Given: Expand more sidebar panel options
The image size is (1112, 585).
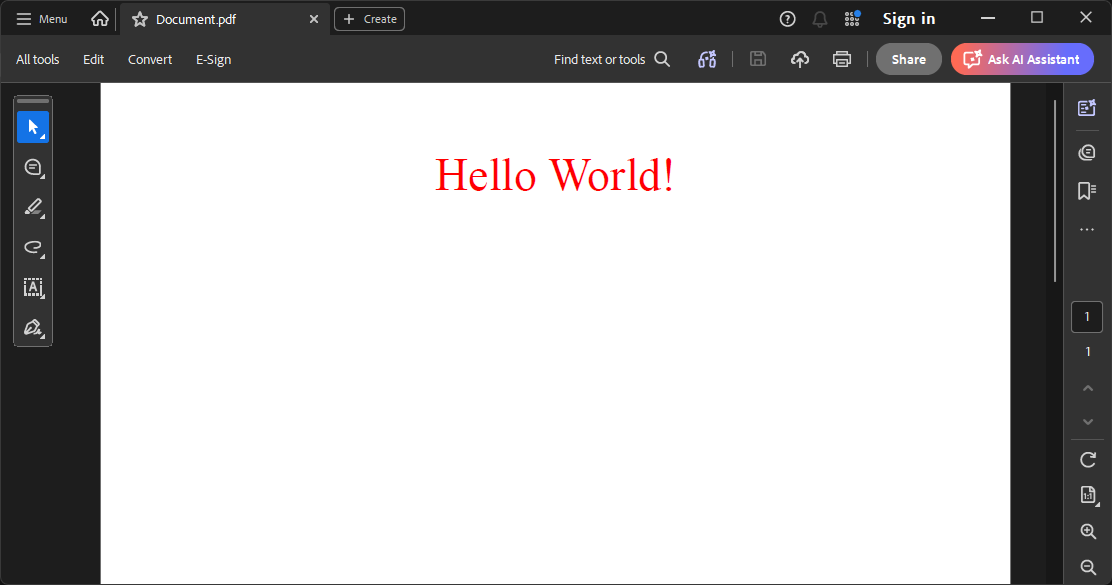Looking at the screenshot, I should (1087, 228).
